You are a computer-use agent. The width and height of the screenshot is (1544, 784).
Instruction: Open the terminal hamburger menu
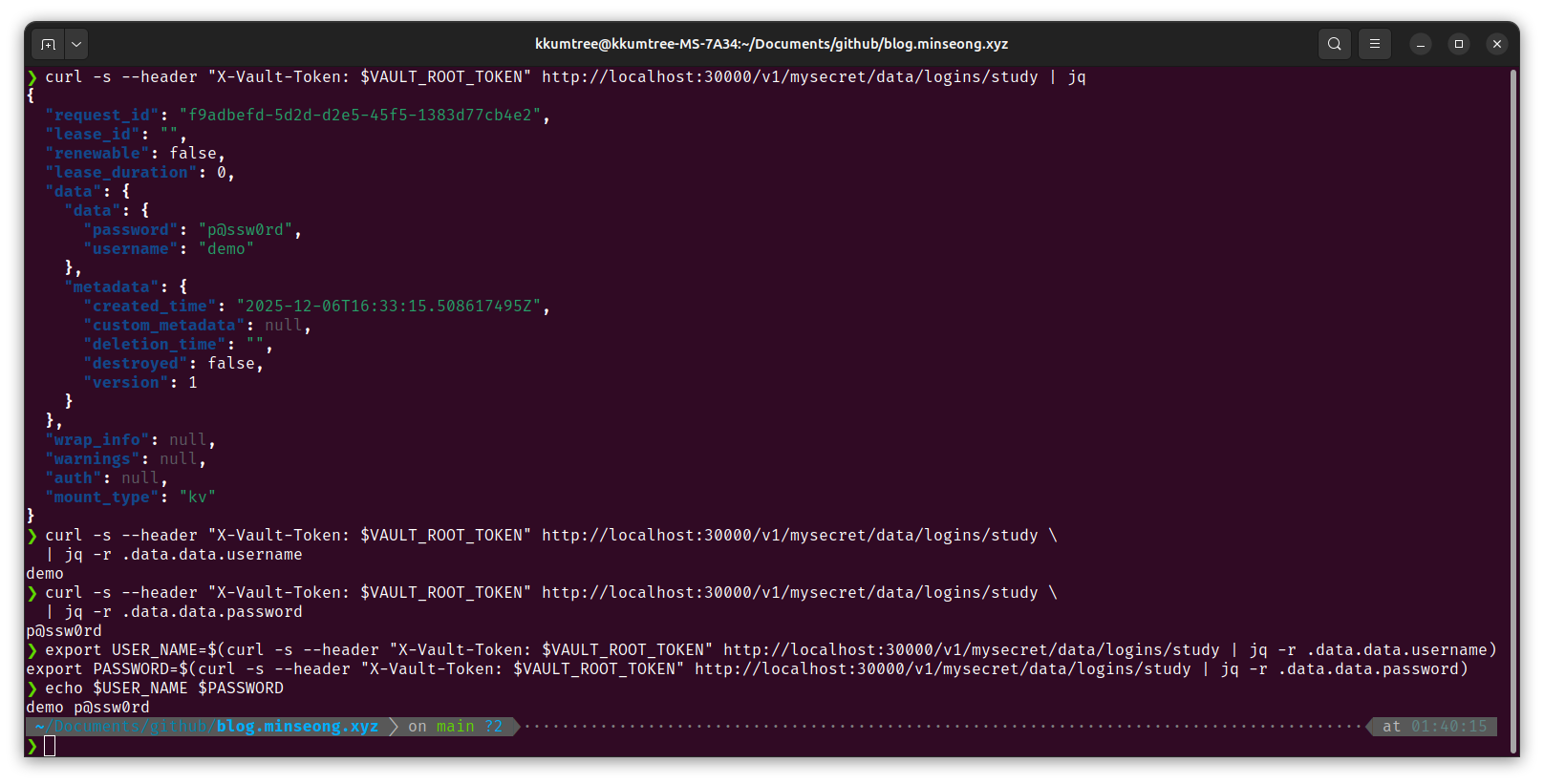coord(1375,44)
